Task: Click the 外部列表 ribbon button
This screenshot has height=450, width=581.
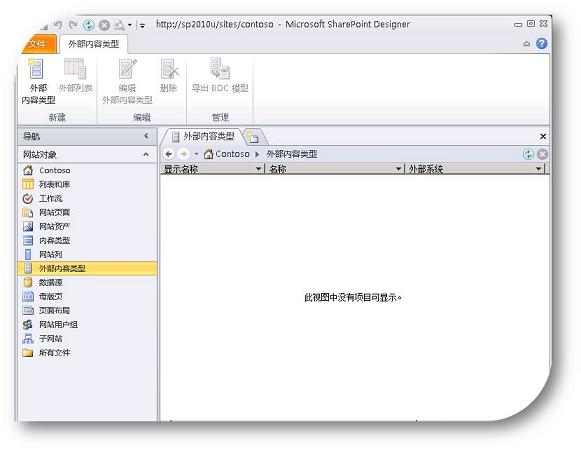Action: (75, 76)
